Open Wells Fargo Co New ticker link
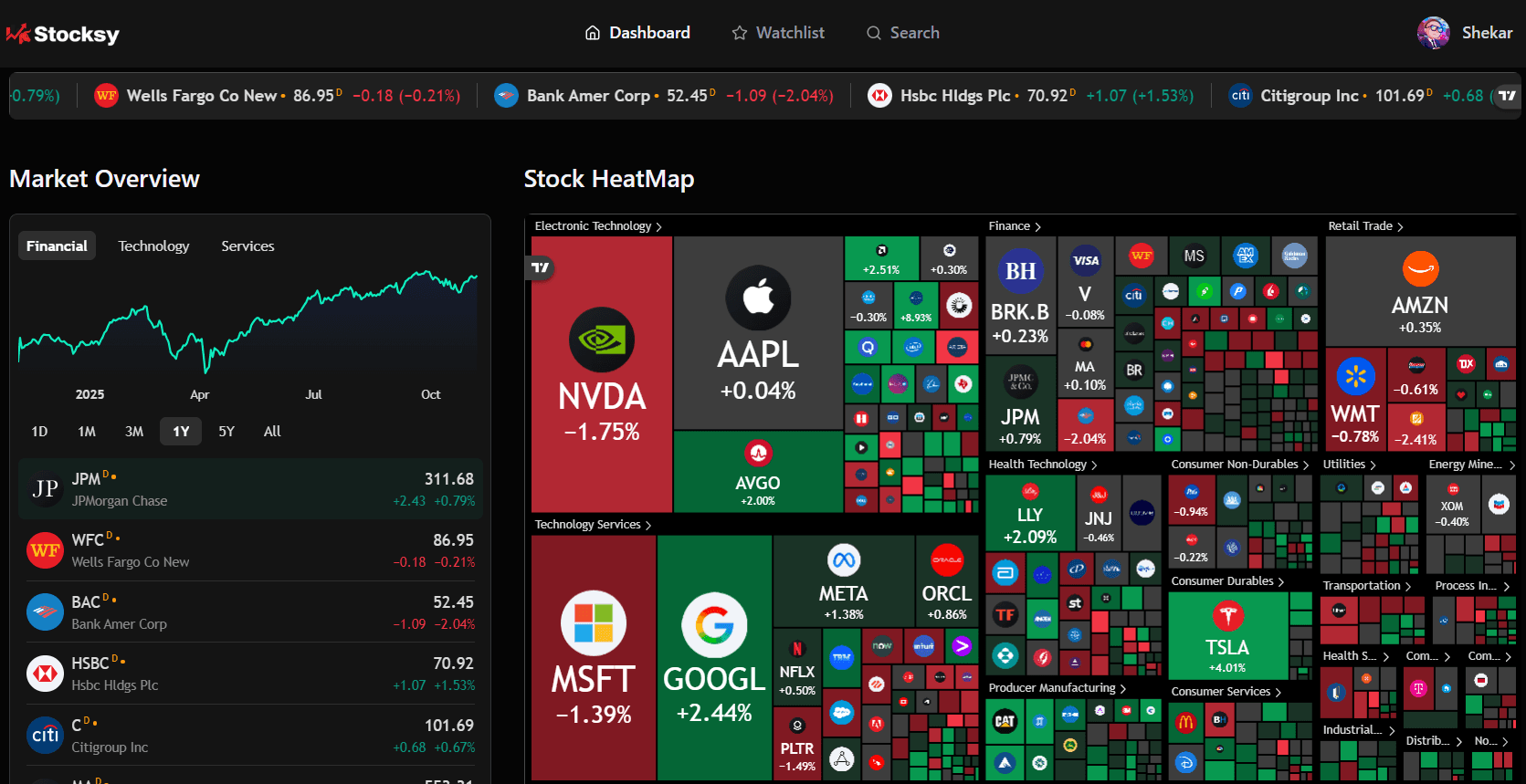This screenshot has height=784, width=1526. point(278,96)
